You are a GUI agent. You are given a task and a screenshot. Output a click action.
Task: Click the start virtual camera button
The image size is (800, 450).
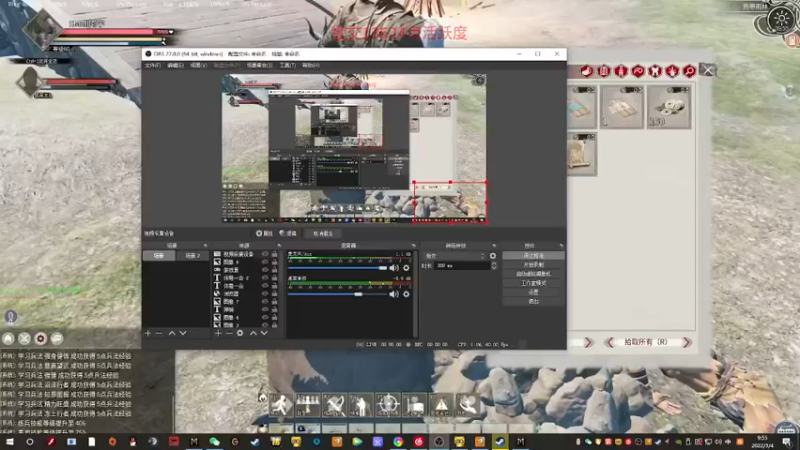[534, 274]
